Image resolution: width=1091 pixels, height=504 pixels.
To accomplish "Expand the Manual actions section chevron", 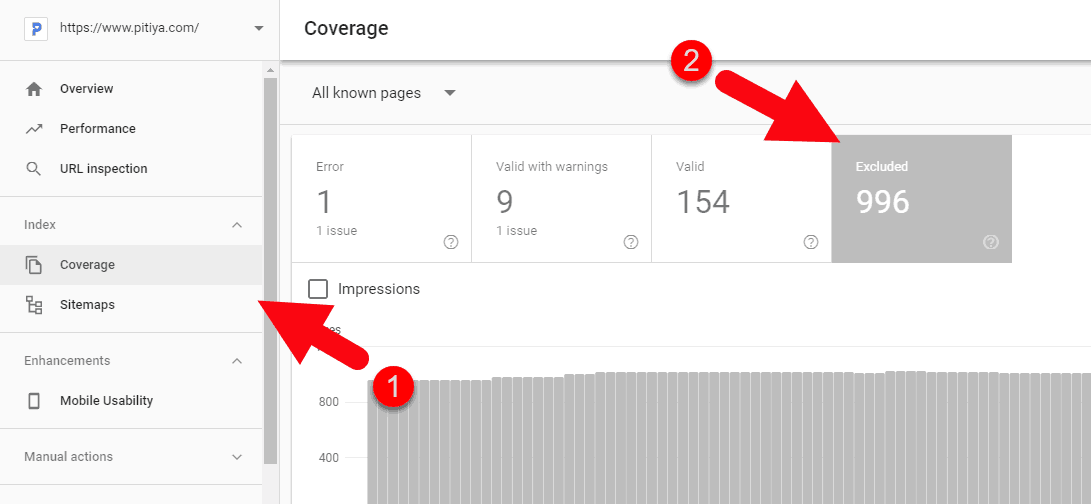I will coord(237,457).
